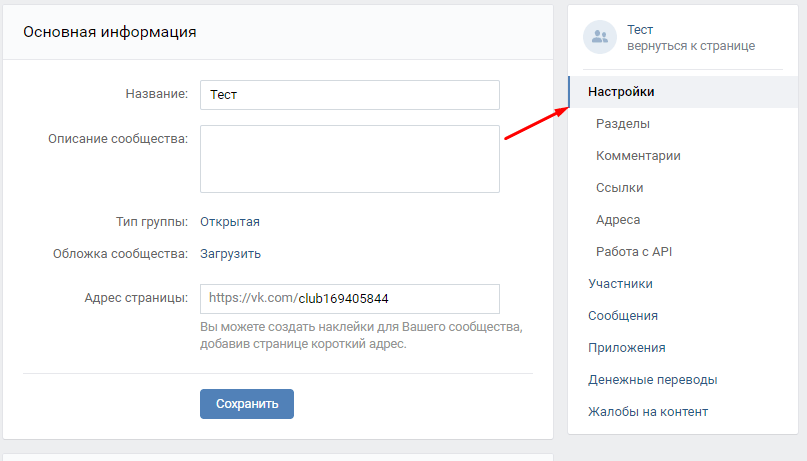Go to Комментарии settings
The width and height of the screenshot is (807, 461).
(x=638, y=156)
